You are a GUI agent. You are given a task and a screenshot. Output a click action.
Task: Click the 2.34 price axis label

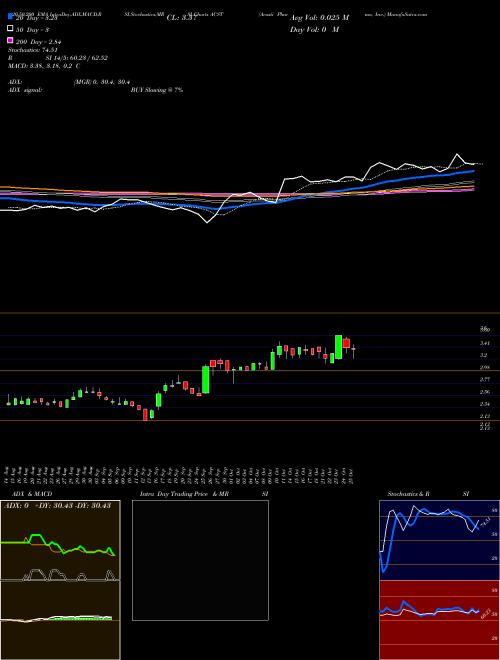click(484, 404)
